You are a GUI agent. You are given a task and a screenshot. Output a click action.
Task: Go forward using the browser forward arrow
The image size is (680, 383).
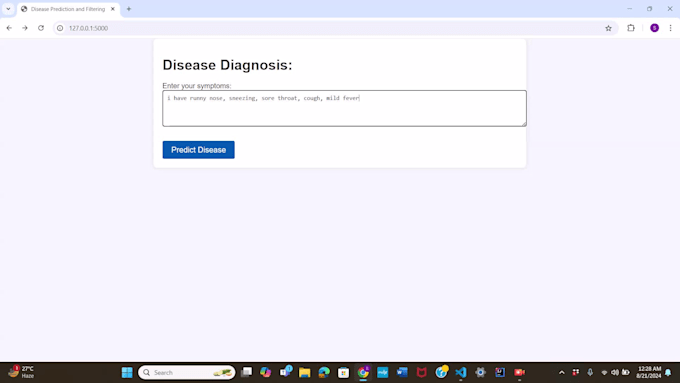click(x=25, y=28)
